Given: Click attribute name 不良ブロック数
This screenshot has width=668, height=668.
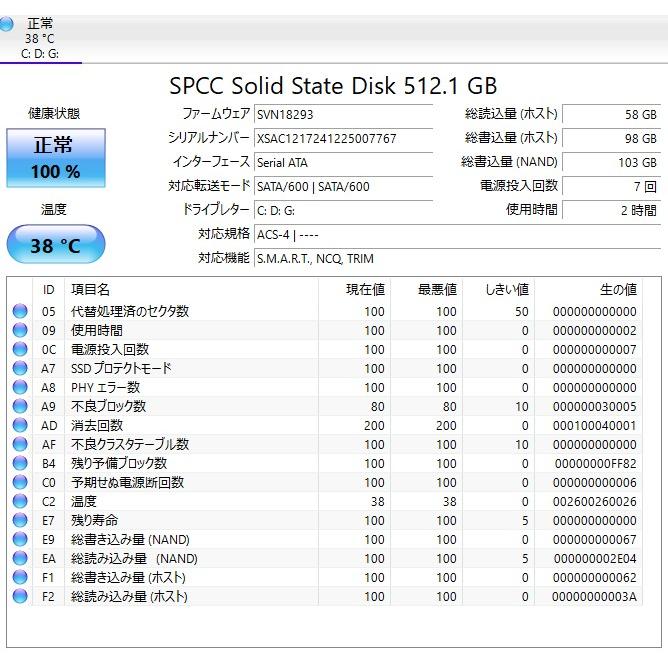Looking at the screenshot, I should [109, 406].
